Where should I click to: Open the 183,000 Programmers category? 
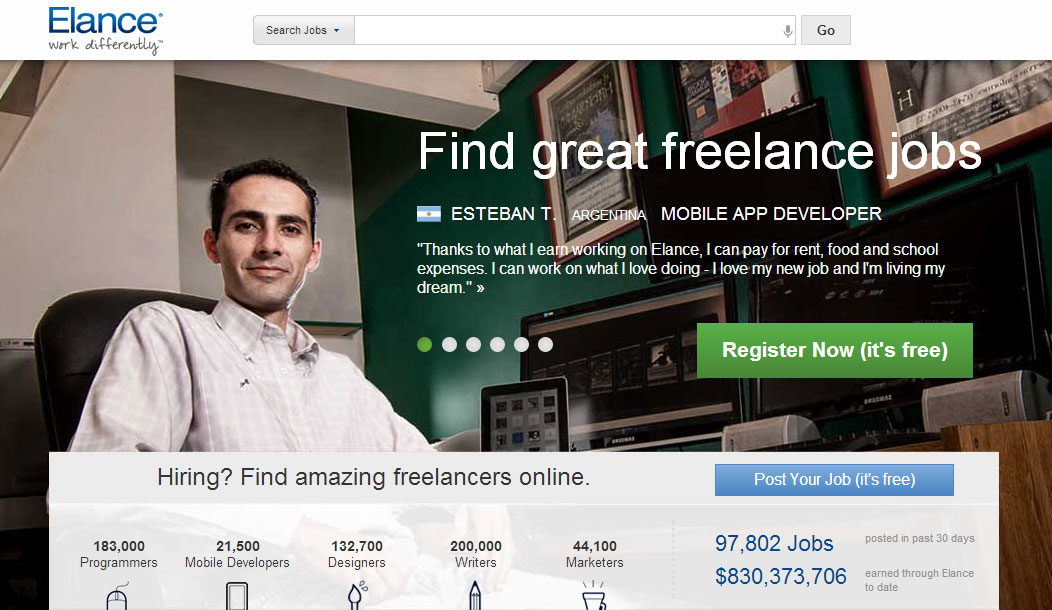click(119, 554)
